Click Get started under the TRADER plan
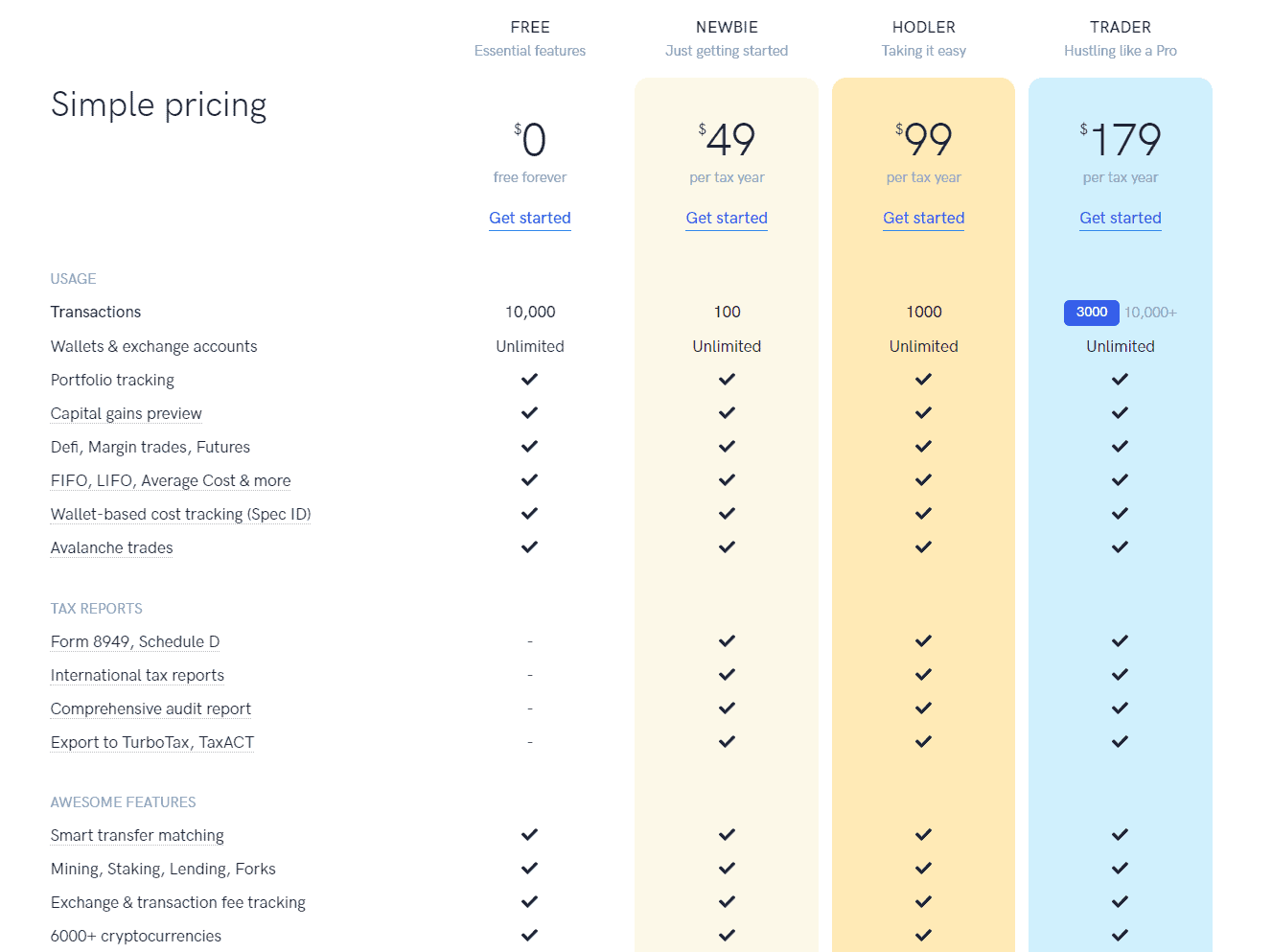Image resolution: width=1272 pixels, height=952 pixels. pyautogui.click(x=1120, y=218)
